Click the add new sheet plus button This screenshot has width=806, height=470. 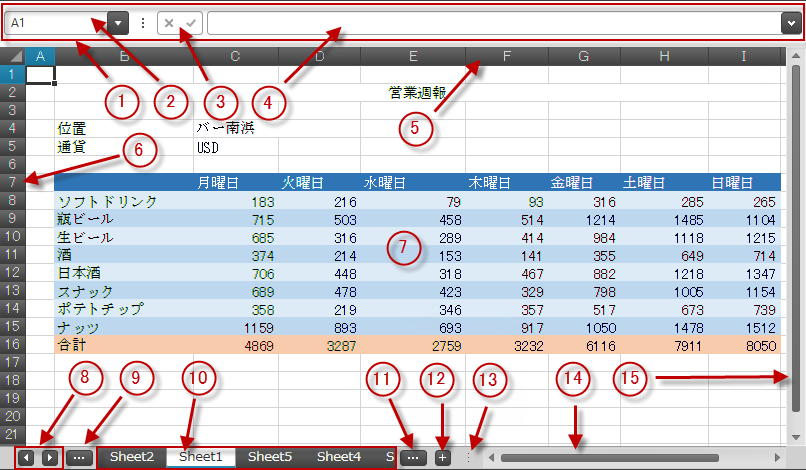[x=442, y=457]
